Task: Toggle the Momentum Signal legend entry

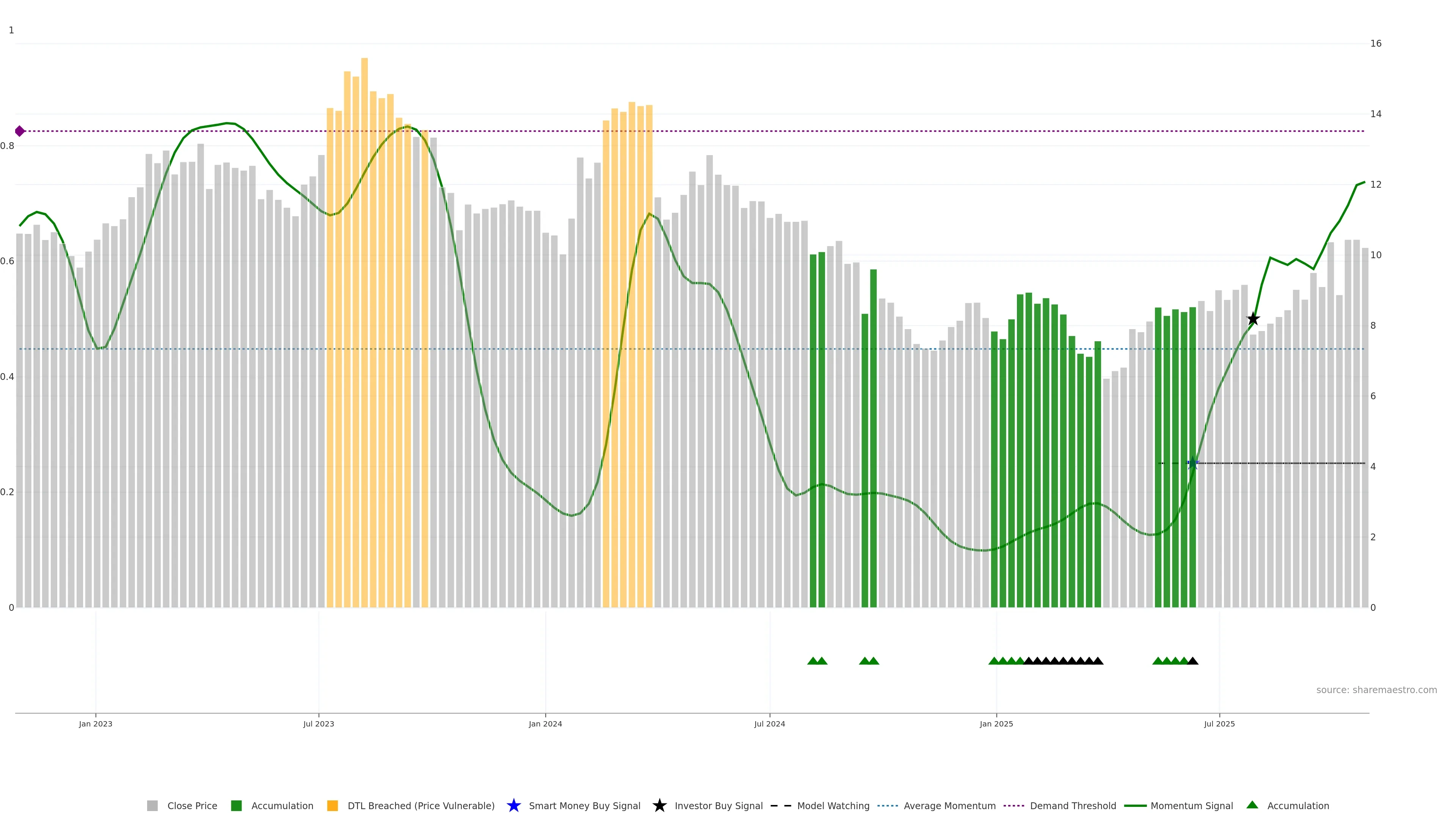Action: 1191,805
